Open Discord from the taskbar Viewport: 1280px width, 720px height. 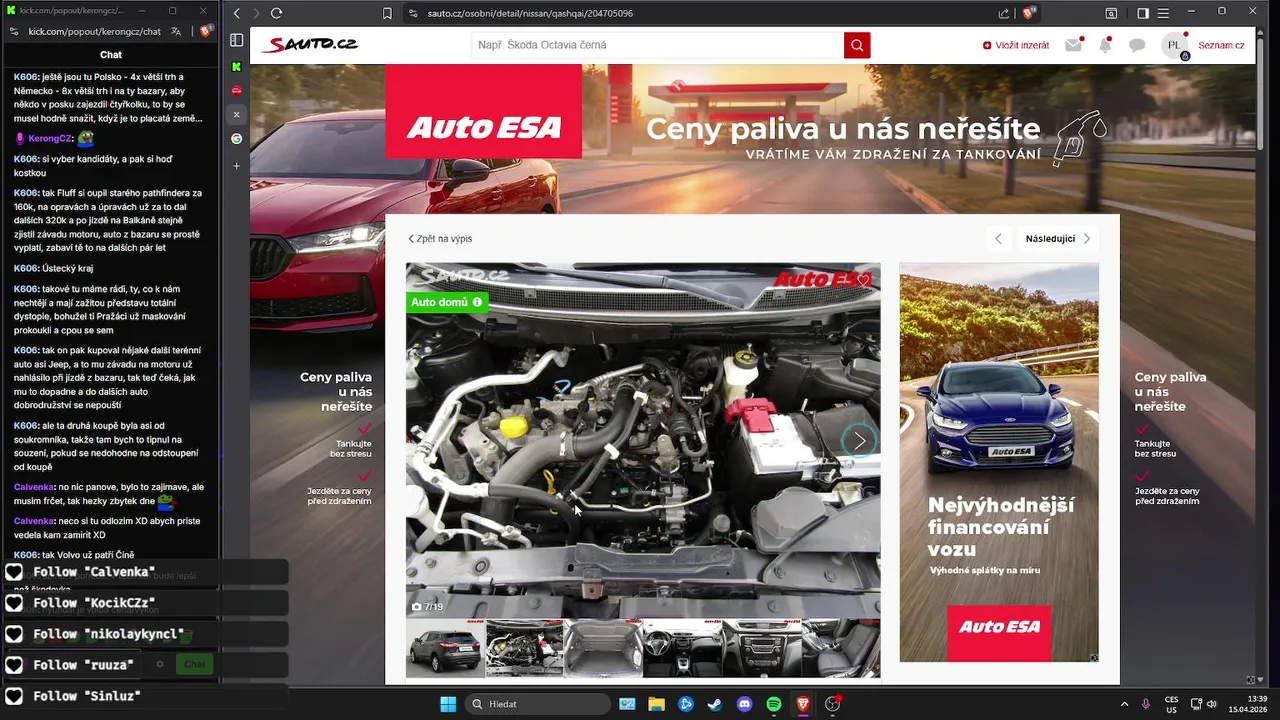(x=744, y=704)
